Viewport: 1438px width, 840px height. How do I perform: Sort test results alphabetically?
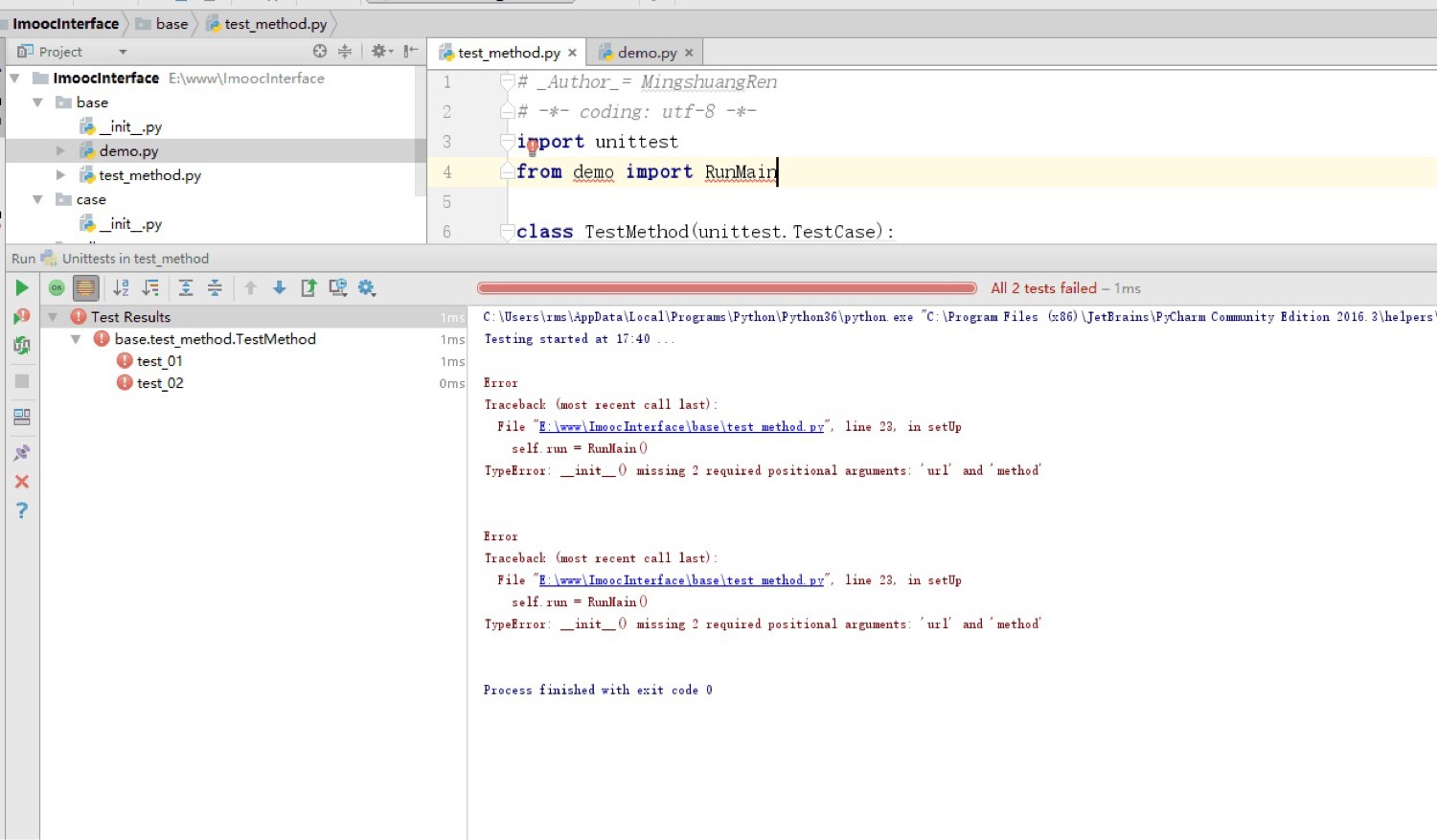pos(121,288)
